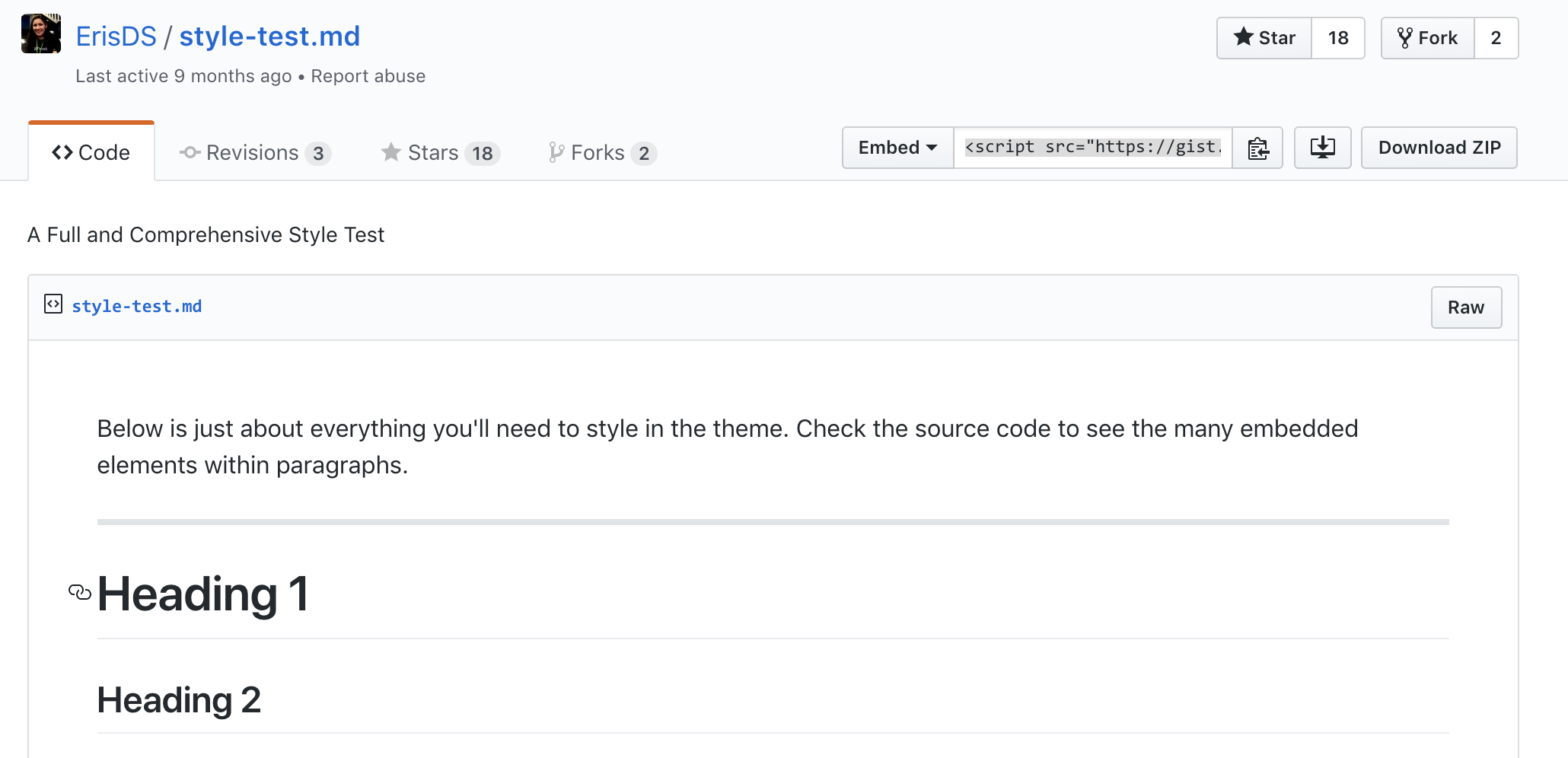Open the style-test.md file name link
The image size is (1568, 758).
click(137, 307)
